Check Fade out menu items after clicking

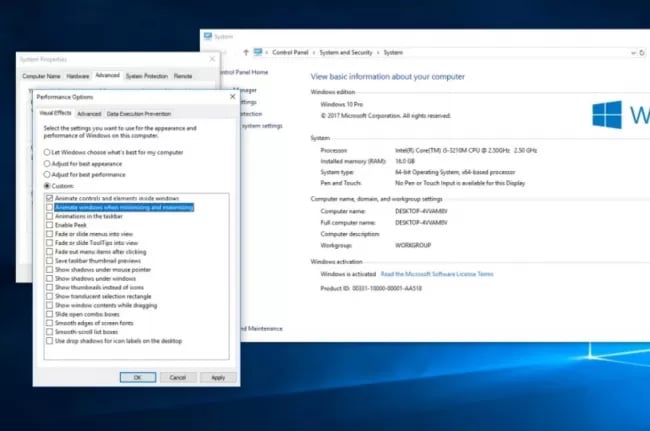(50, 252)
